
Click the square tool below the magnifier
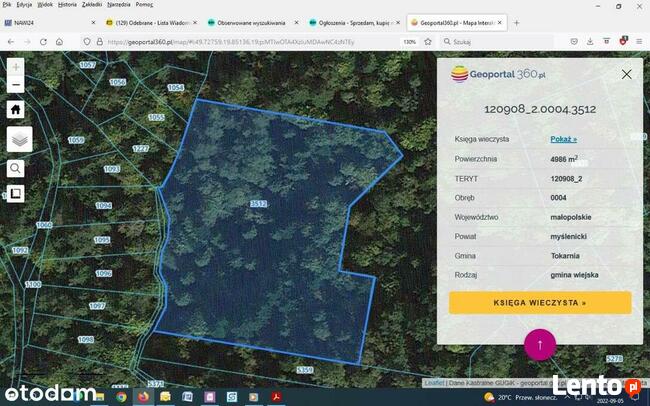tap(16, 193)
